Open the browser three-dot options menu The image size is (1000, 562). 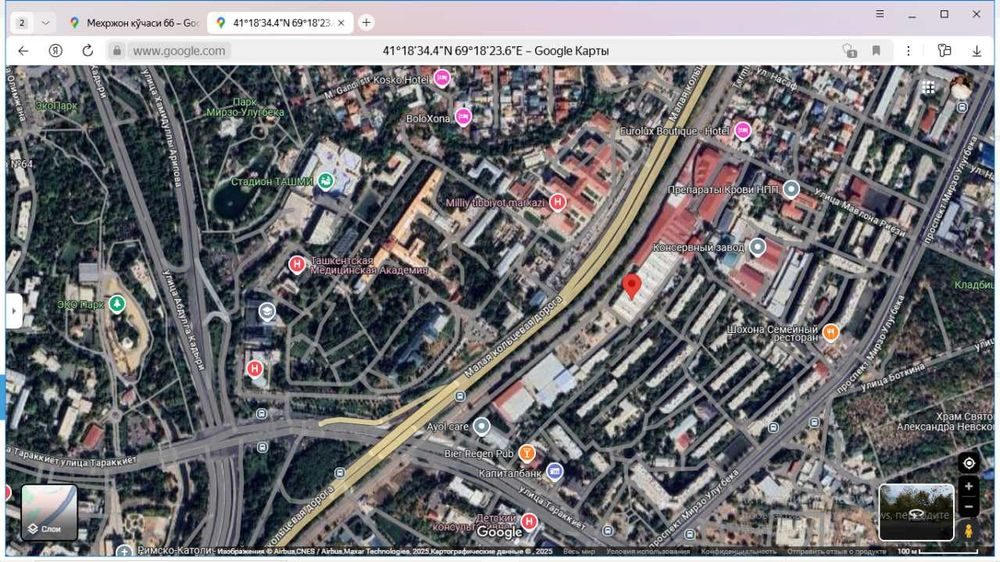[908, 50]
